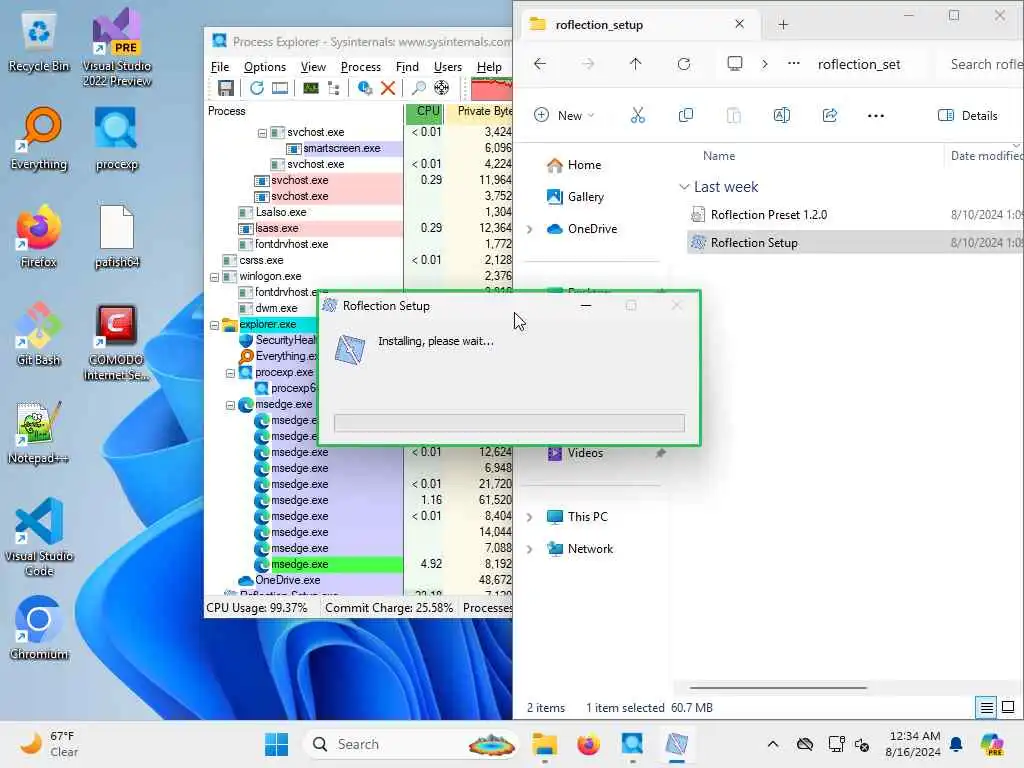Screen dimensions: 1024x768
Task: Switch to large thumbnails view in the status bar
Action: click(1008, 707)
